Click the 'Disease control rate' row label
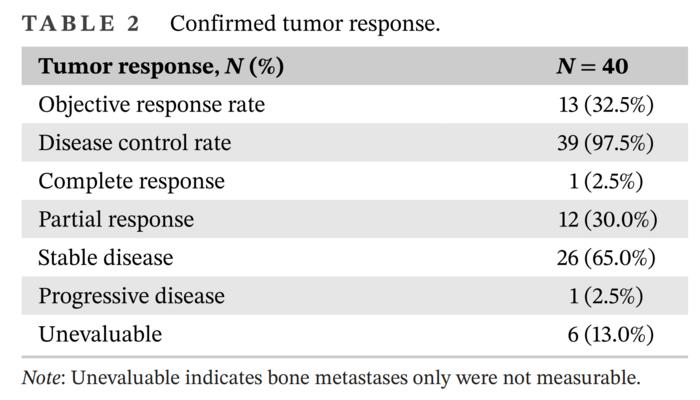700x400 pixels. (135, 143)
